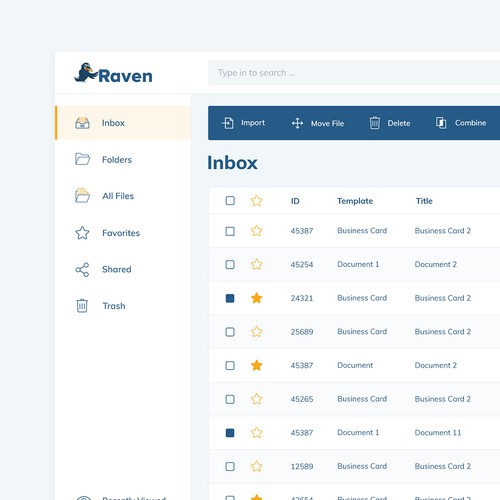
Task: Open Inbox via its tray icon in sidebar
Action: point(82,123)
